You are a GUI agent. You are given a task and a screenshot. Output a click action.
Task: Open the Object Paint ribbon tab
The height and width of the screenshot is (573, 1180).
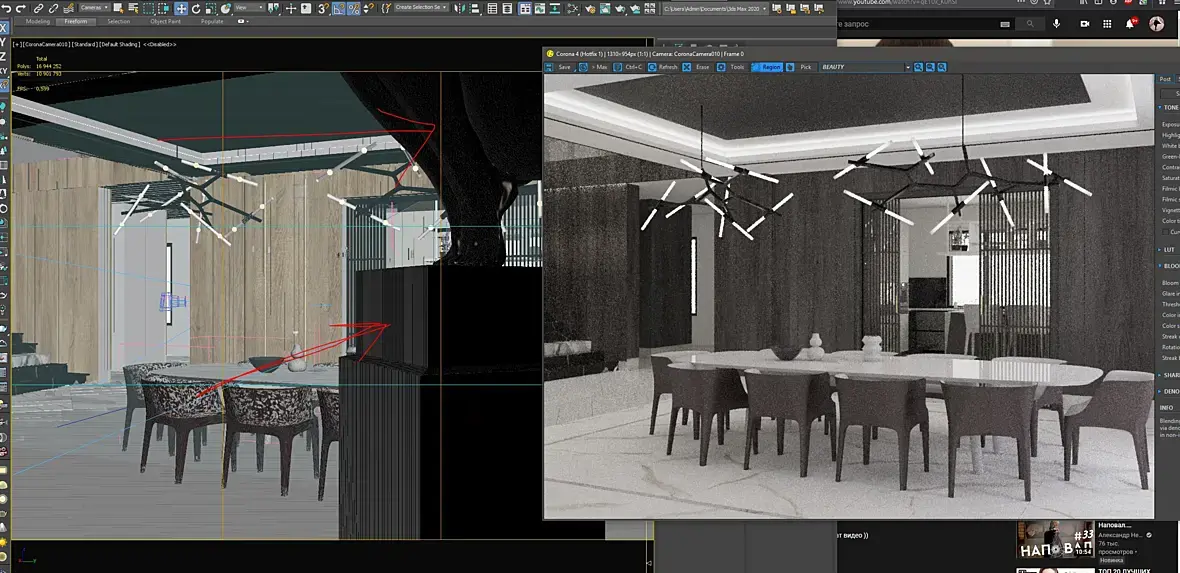tap(165, 21)
